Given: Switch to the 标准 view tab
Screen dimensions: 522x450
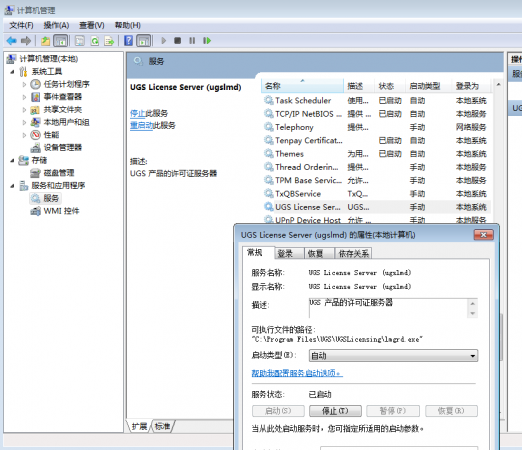Looking at the screenshot, I should point(163,426).
